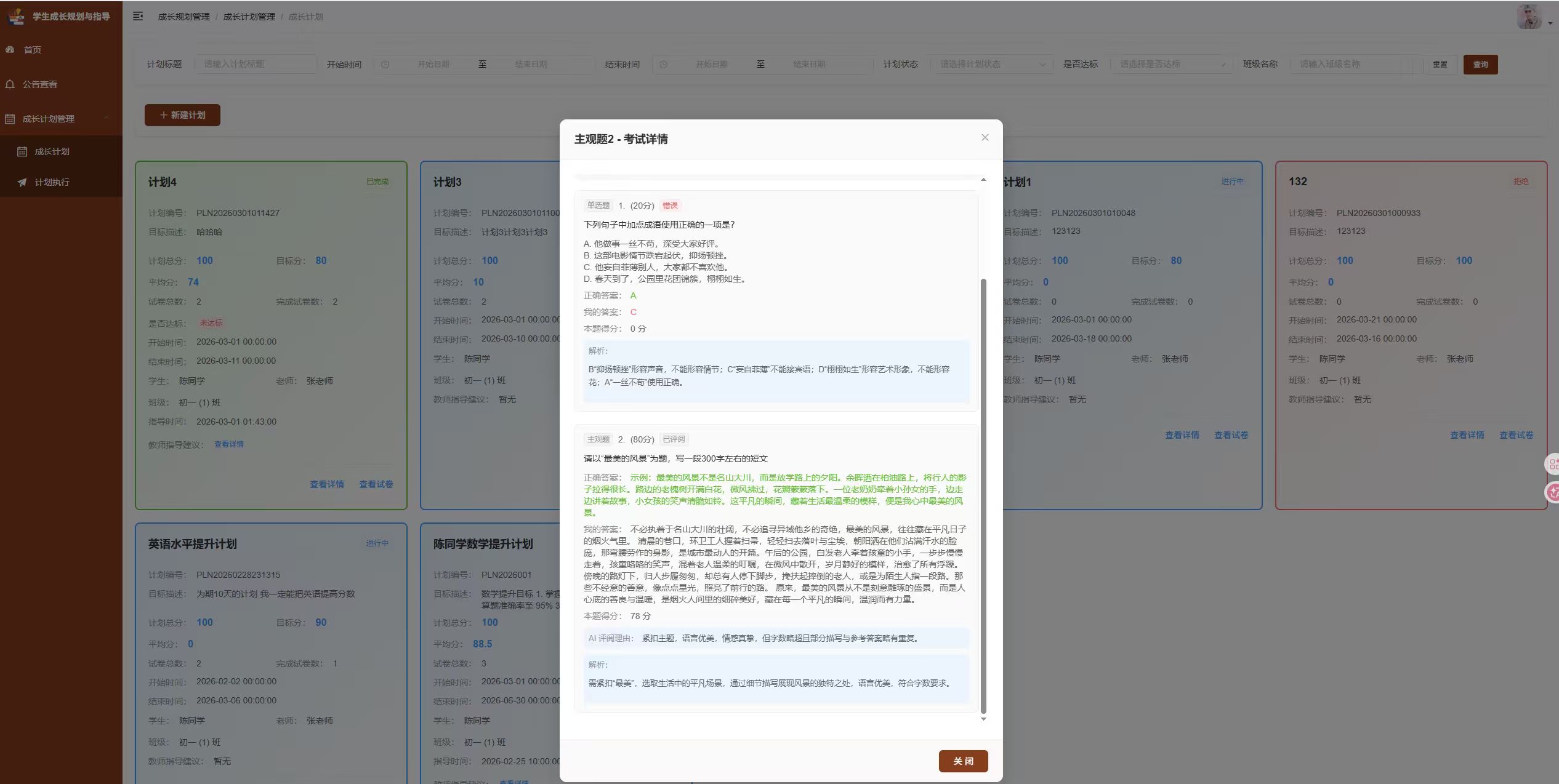Click the clock icon in the 开始时间 field
The width and height of the screenshot is (1559, 784).
[385, 64]
